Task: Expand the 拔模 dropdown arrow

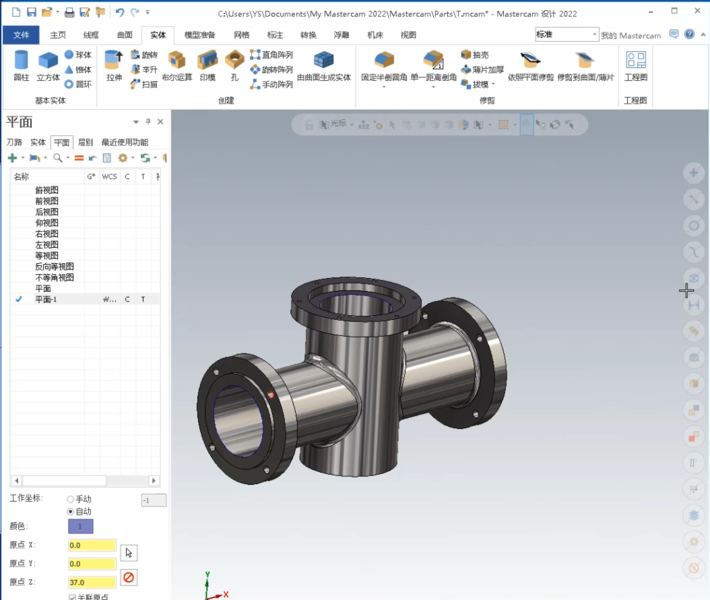Action: click(493, 84)
